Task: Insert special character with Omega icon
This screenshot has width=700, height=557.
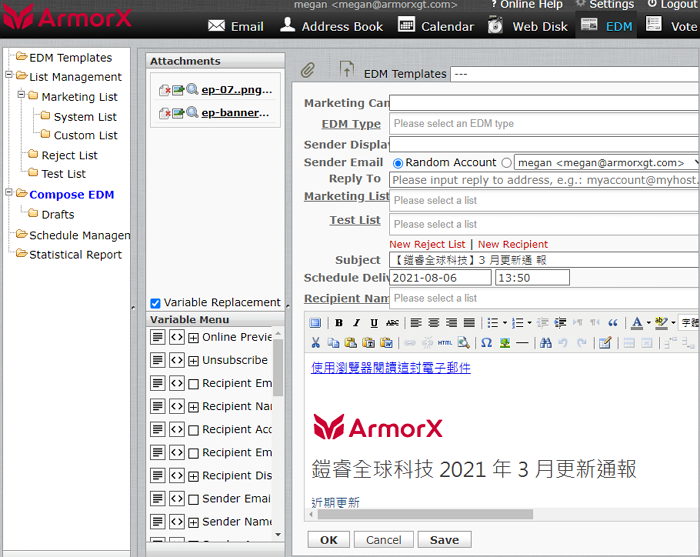Action: tap(486, 343)
